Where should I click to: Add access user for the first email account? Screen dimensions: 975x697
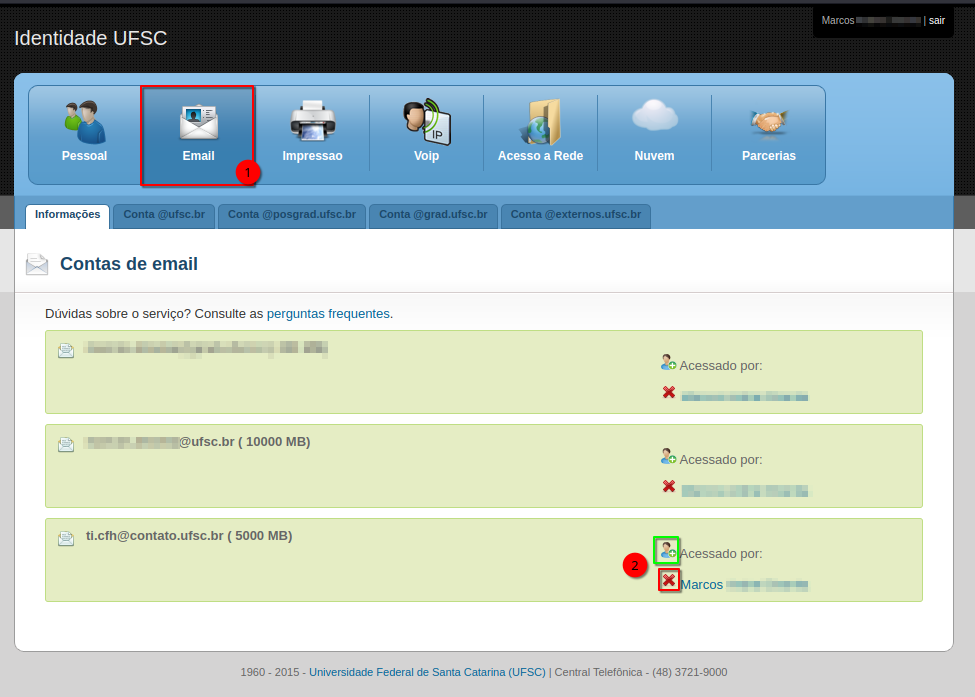coord(668,362)
